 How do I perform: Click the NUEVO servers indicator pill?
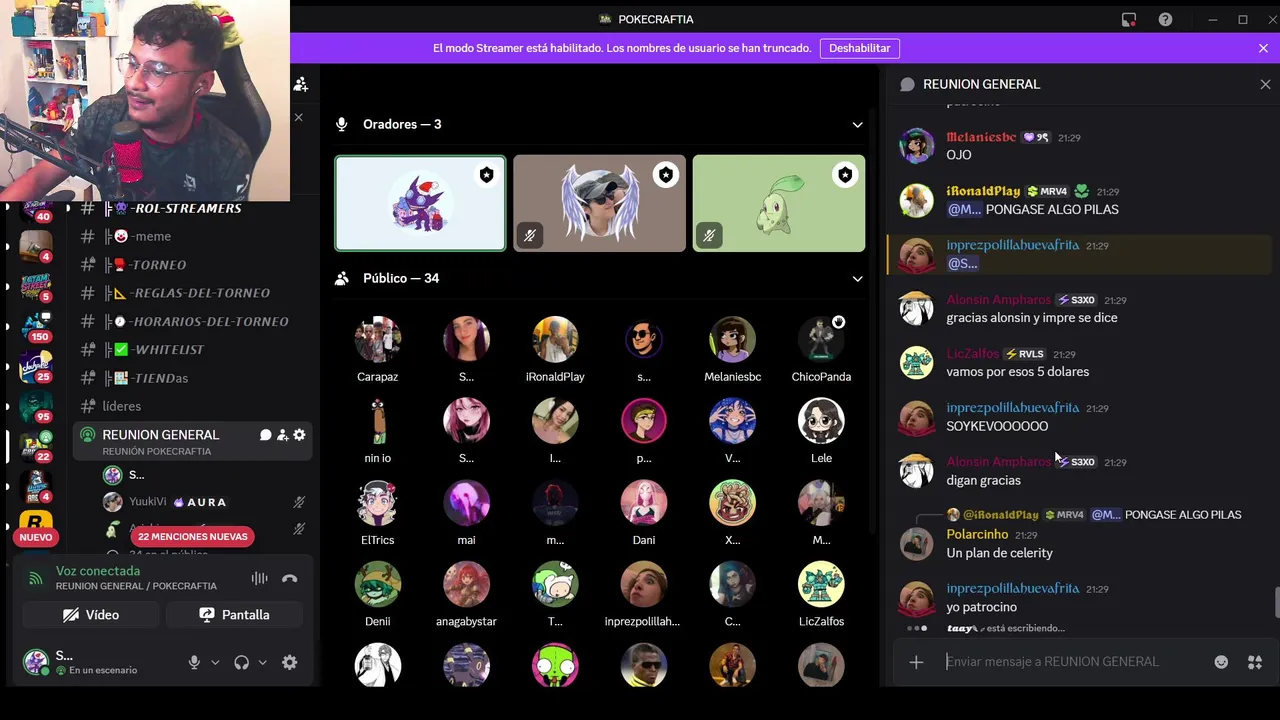pos(36,537)
